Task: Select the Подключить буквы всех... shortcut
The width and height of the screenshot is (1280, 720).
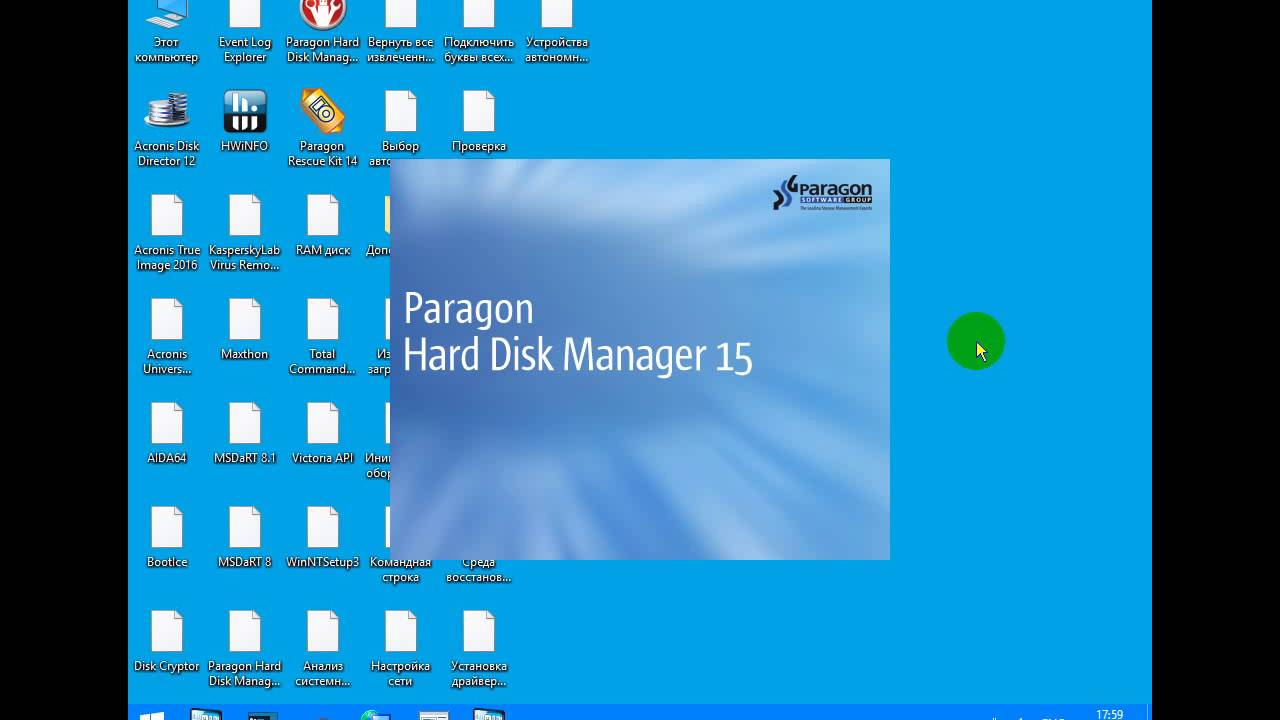Action: [479, 32]
